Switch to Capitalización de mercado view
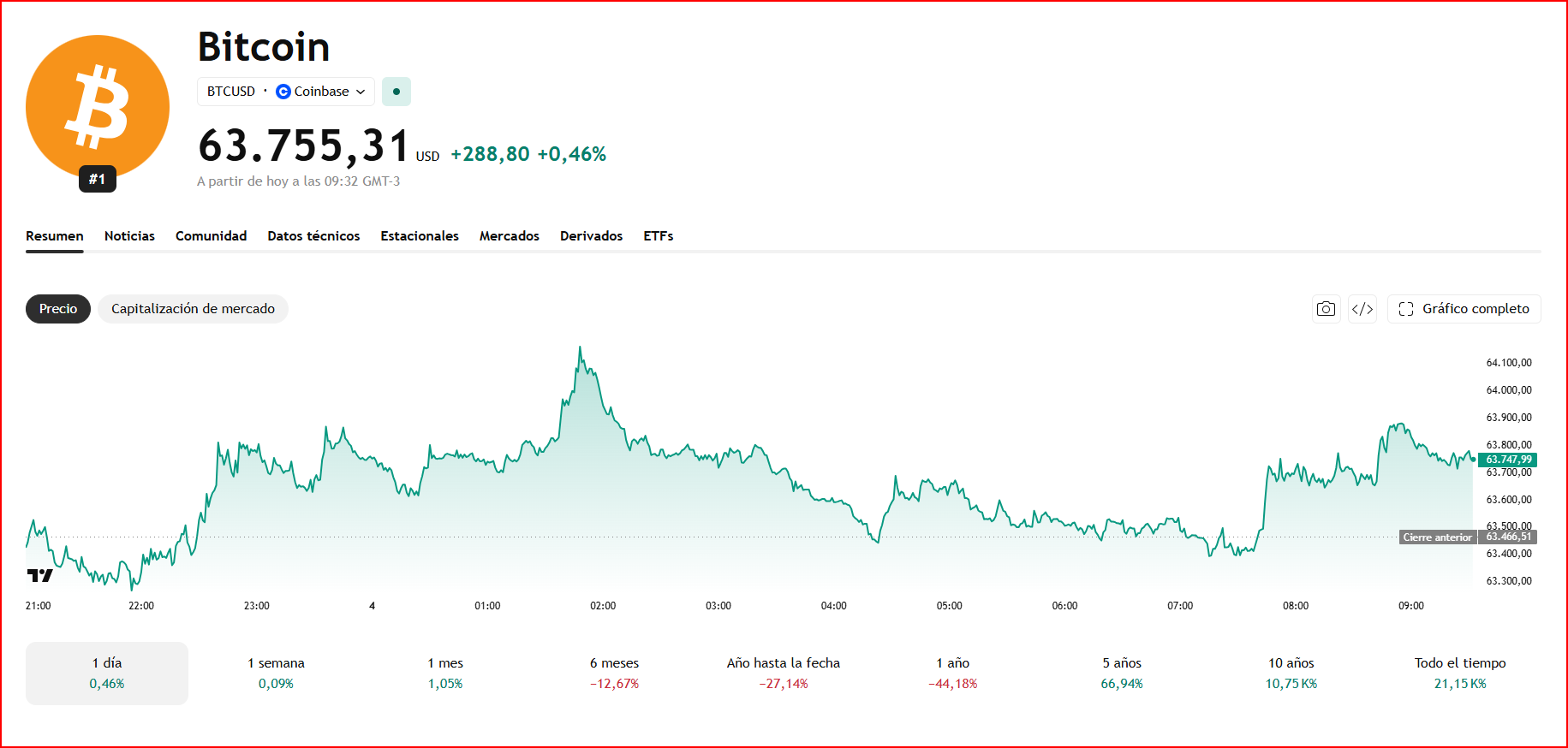 tap(193, 309)
